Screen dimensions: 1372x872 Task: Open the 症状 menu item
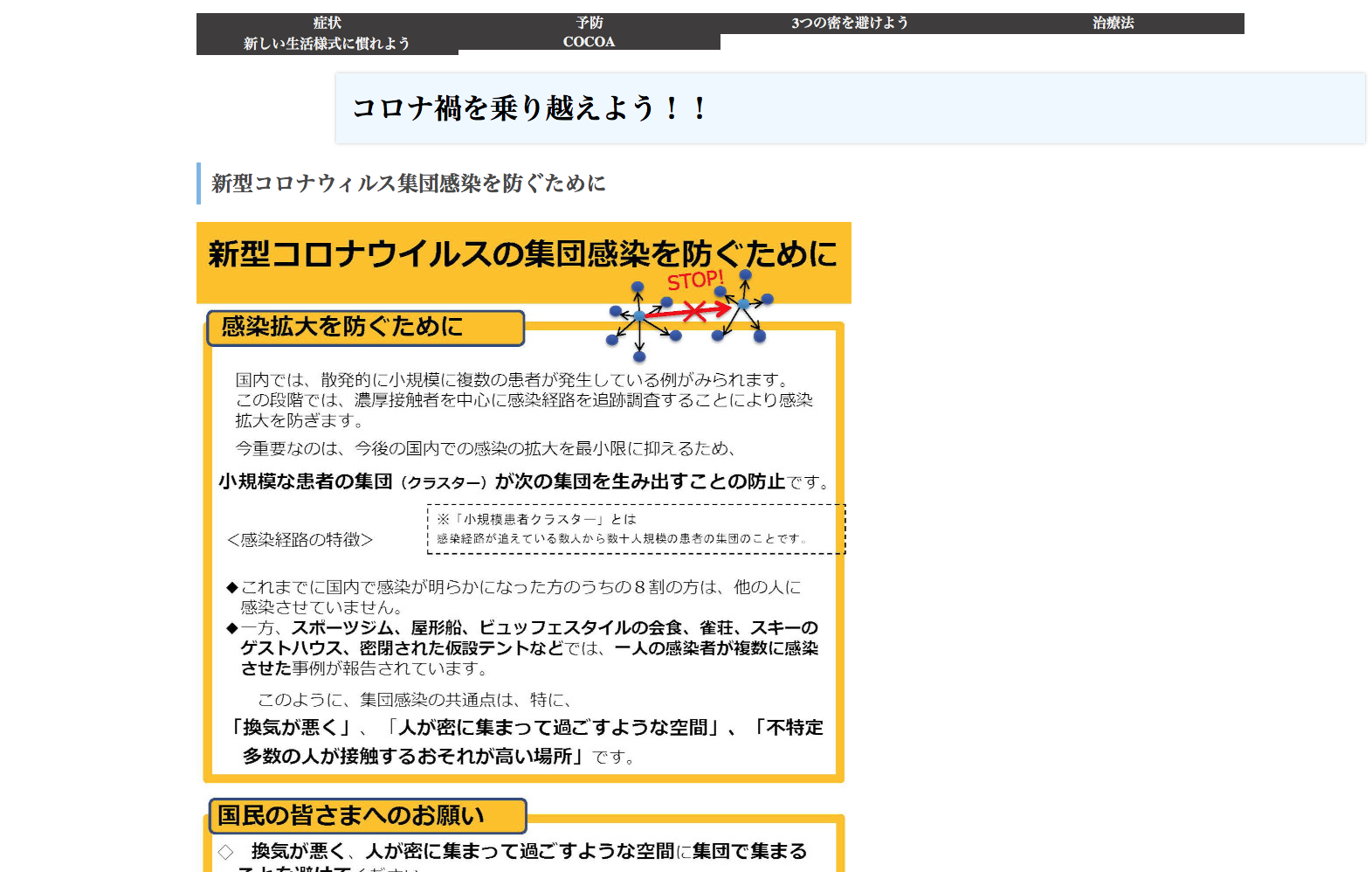327,23
